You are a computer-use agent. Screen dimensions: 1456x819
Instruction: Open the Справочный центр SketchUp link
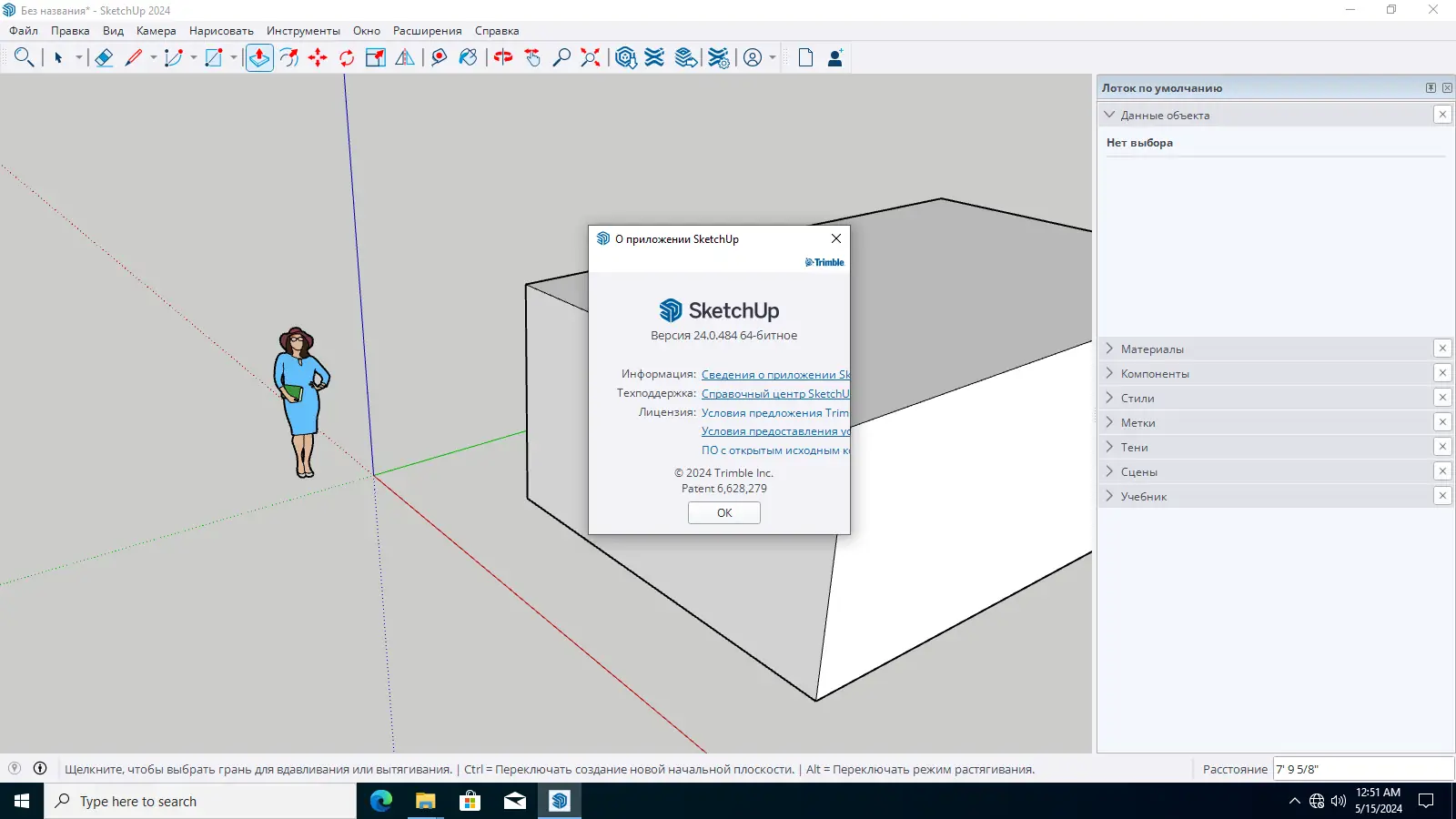point(775,393)
